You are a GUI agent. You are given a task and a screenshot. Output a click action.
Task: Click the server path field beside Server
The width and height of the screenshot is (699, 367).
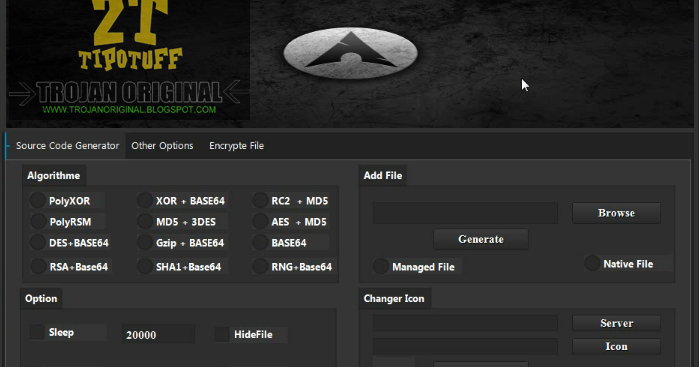pos(465,323)
